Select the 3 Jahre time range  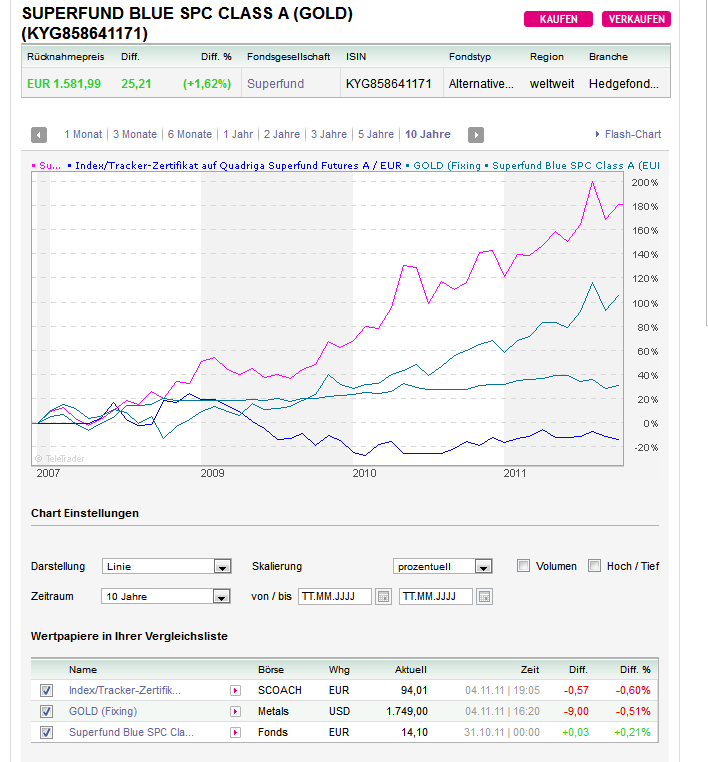pos(329,134)
